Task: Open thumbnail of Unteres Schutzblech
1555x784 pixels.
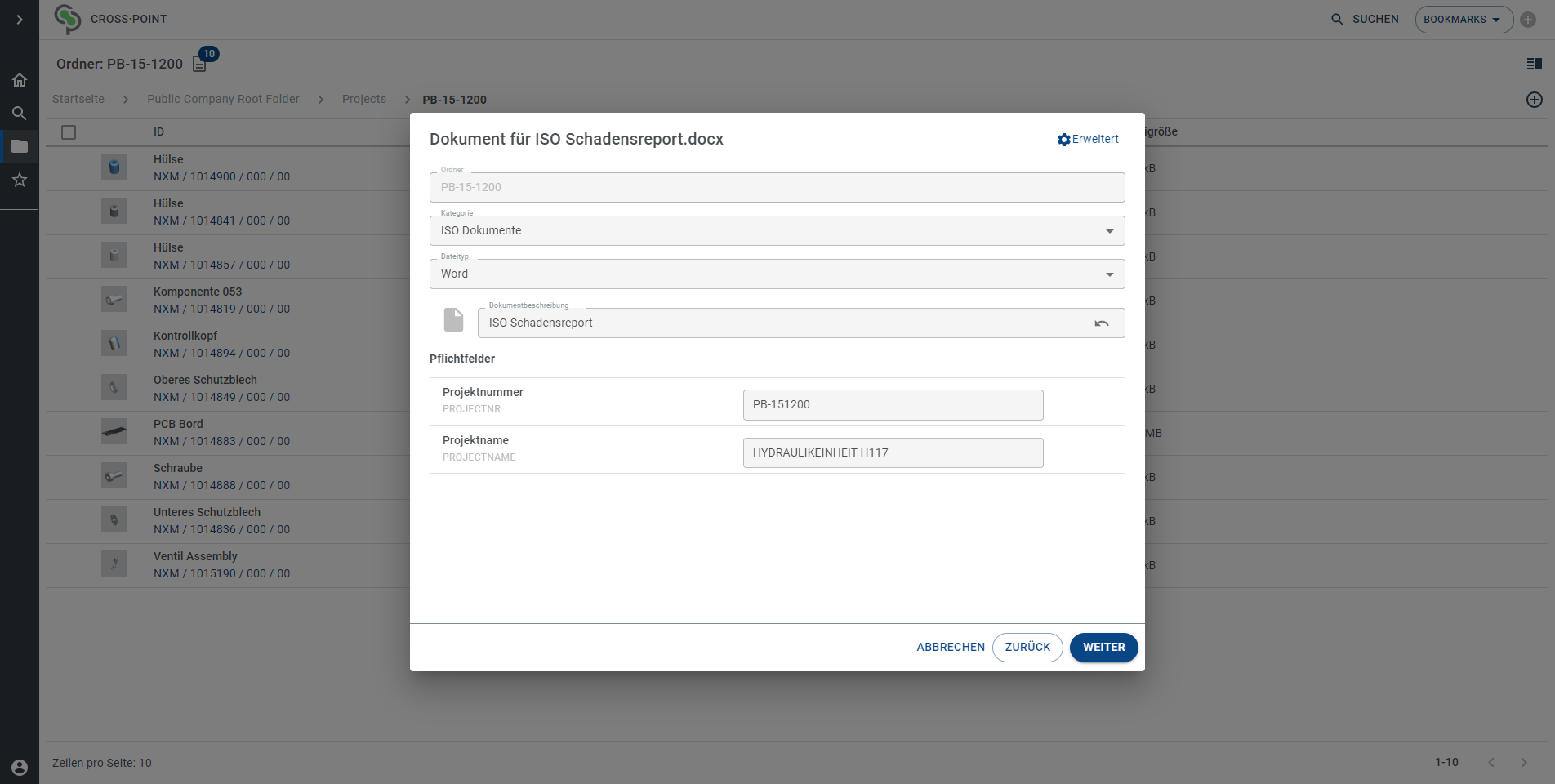Action: point(114,519)
